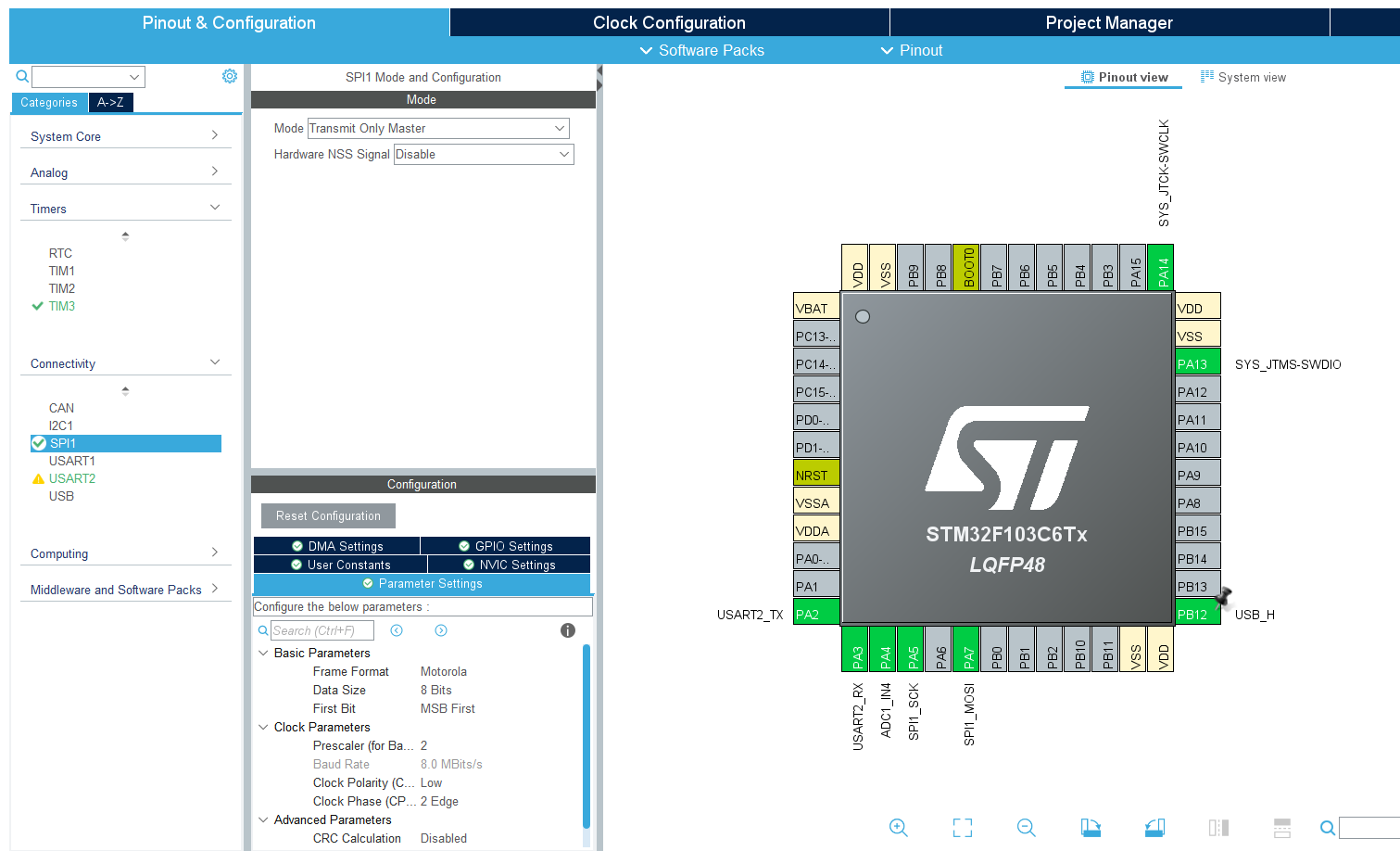Open the Software Packs menu
The width and height of the screenshot is (1400, 851).
click(x=702, y=50)
